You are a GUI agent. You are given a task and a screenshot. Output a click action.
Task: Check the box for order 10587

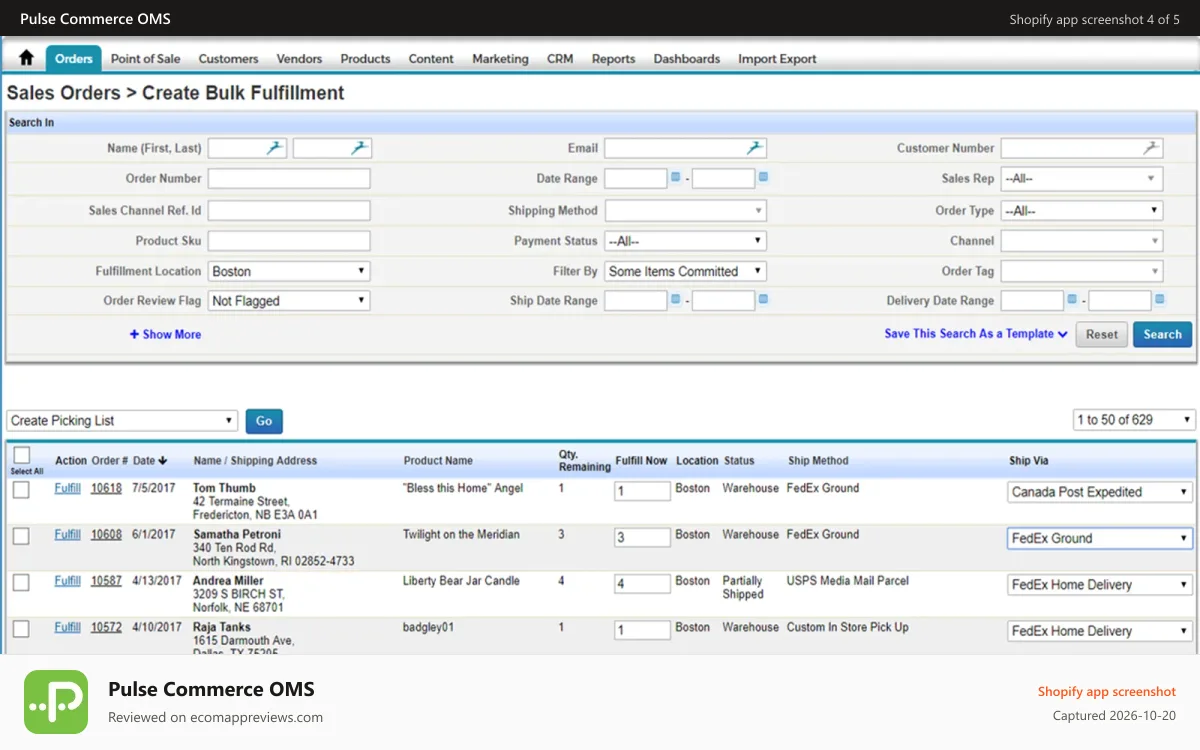21,582
